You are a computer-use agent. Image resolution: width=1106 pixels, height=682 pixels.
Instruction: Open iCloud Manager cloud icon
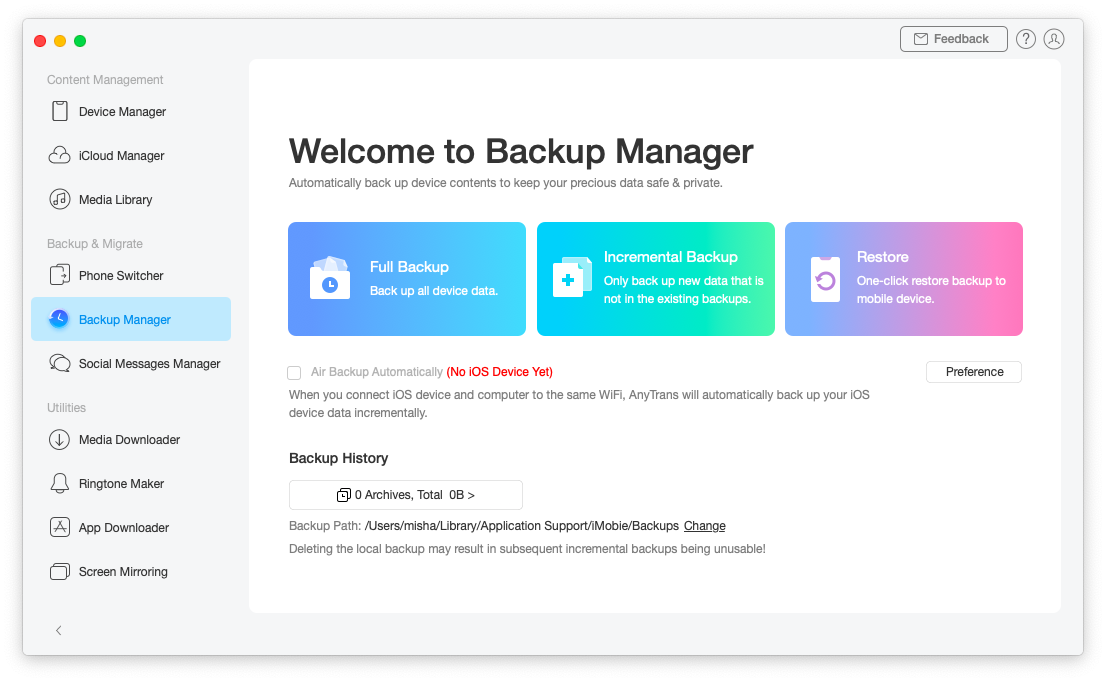(60, 155)
